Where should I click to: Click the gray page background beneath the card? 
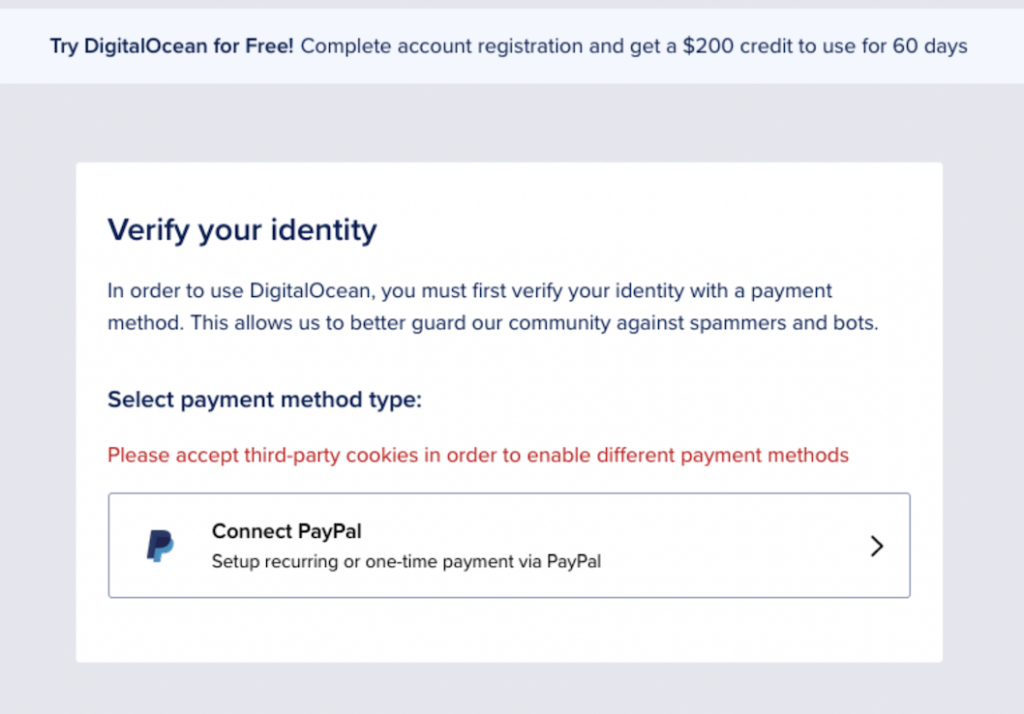tap(509, 689)
